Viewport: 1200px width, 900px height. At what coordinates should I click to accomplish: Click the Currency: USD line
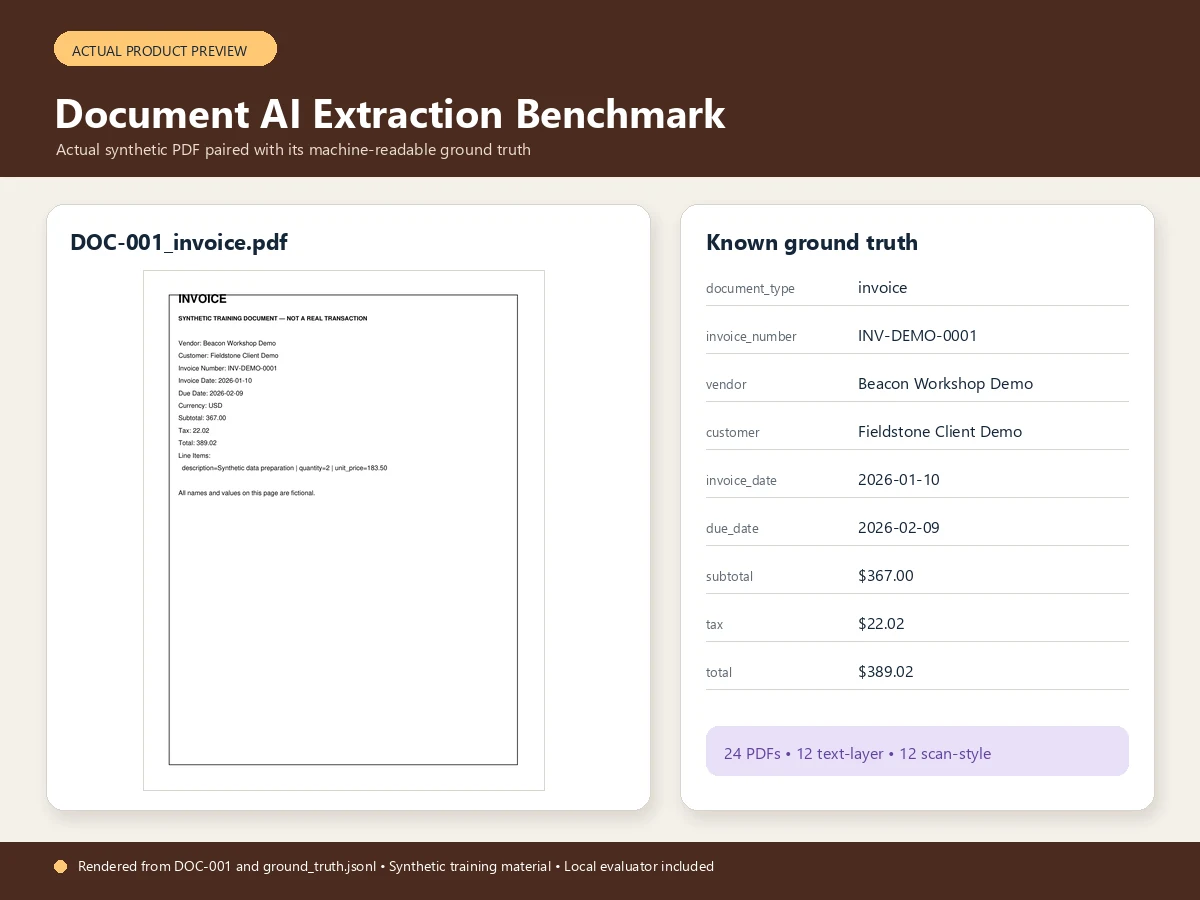click(200, 406)
